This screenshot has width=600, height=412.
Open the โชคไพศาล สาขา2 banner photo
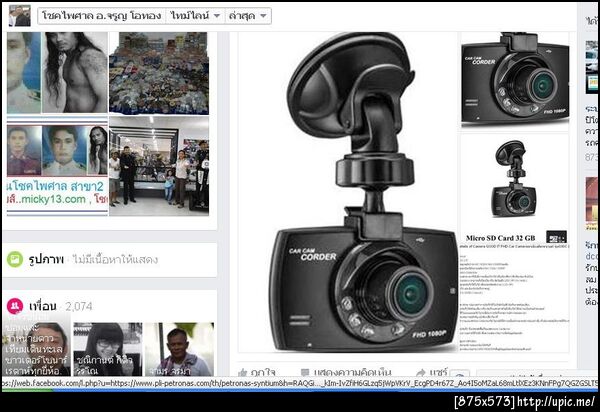tap(57, 166)
